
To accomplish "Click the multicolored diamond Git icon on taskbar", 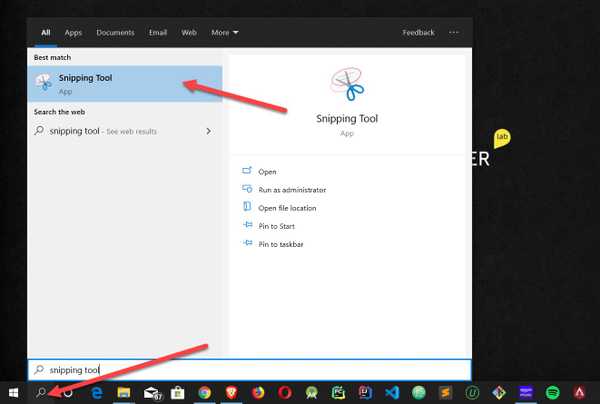I will [499, 393].
